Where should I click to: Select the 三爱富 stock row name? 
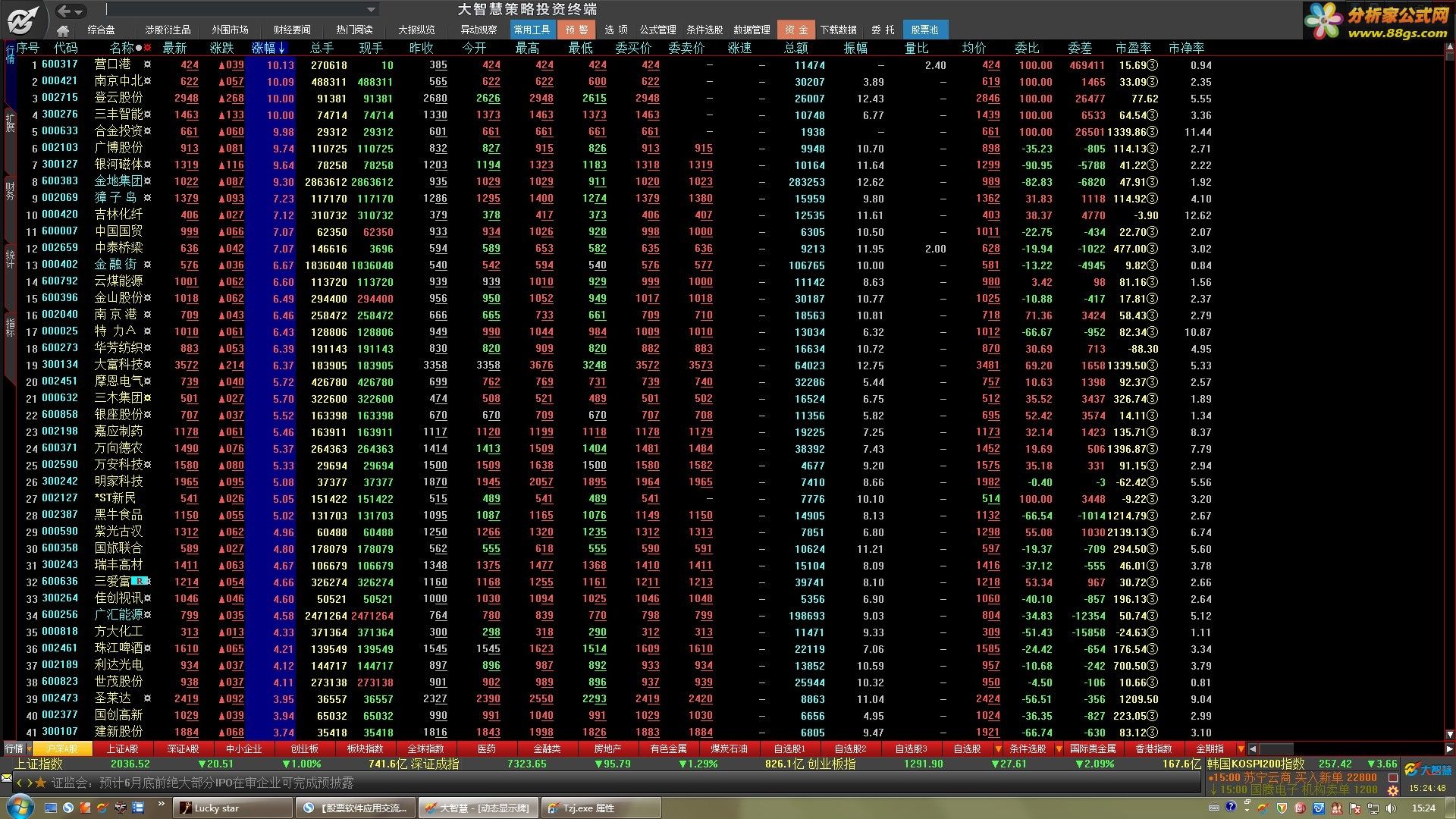click(x=112, y=582)
